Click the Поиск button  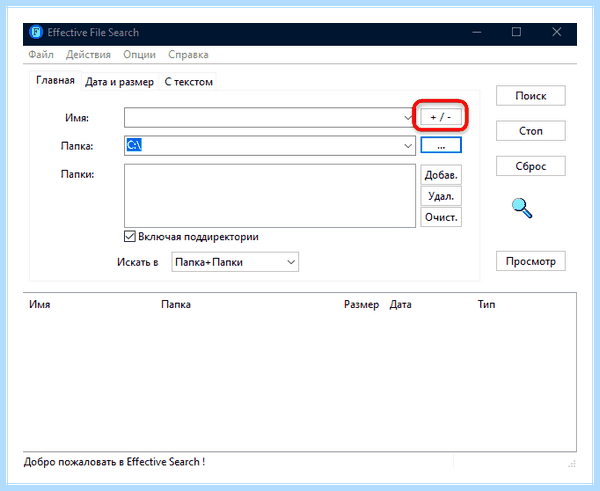coord(531,96)
